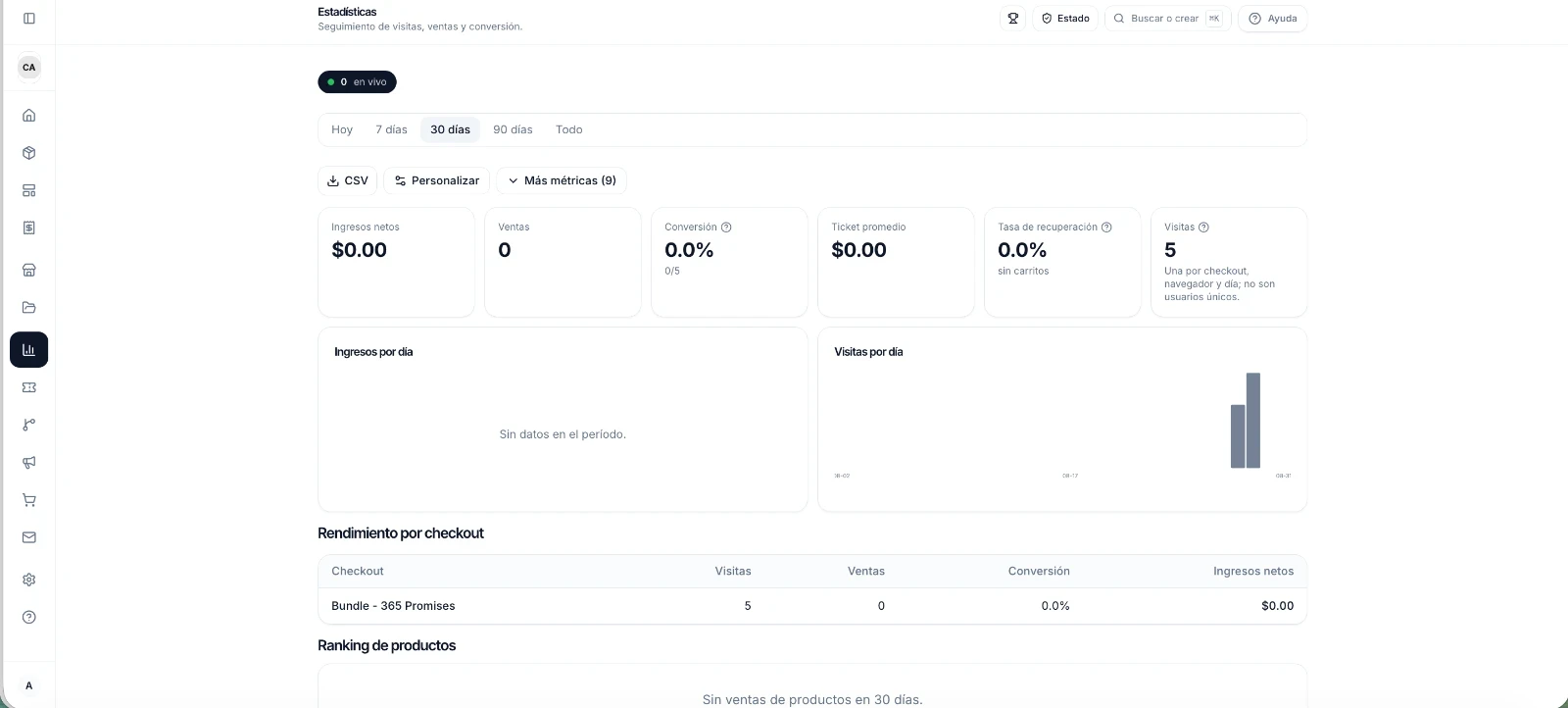Open the megaphone marketing icon in sidebar

pos(29,462)
